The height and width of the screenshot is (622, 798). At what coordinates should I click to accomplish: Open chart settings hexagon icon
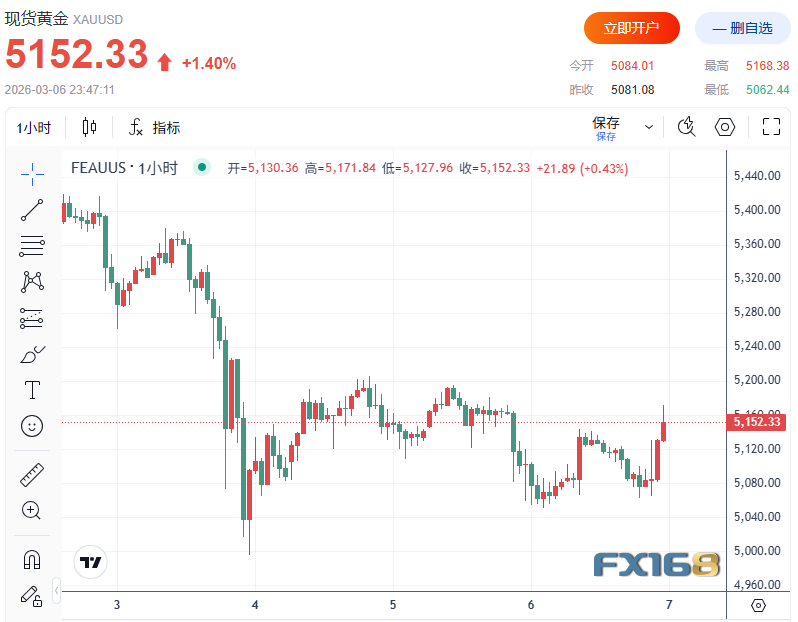click(x=725, y=127)
